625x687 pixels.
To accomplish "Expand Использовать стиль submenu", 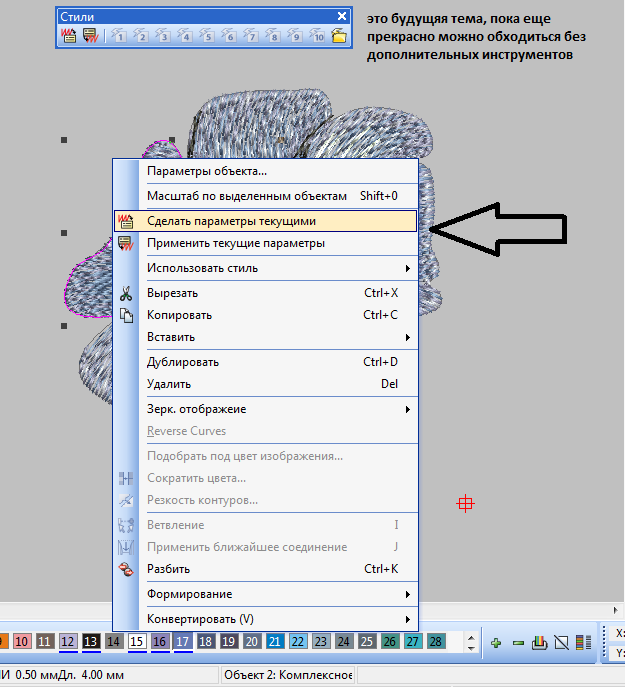I will pos(266,268).
